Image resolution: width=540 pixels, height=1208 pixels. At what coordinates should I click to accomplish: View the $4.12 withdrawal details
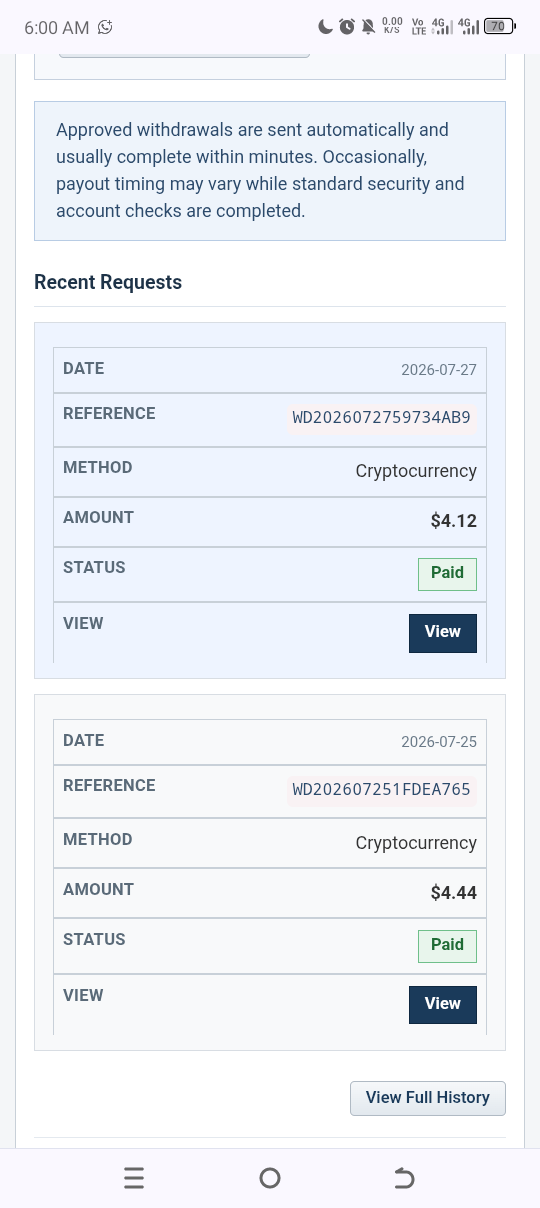(443, 632)
